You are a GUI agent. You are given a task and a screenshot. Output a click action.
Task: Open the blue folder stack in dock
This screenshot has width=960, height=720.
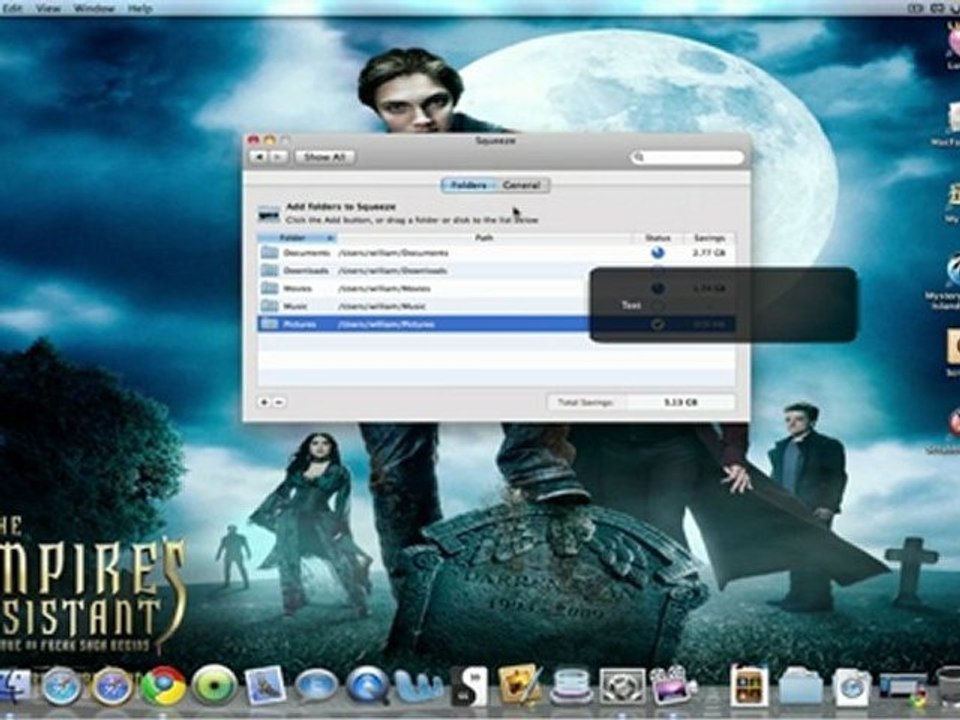800,687
